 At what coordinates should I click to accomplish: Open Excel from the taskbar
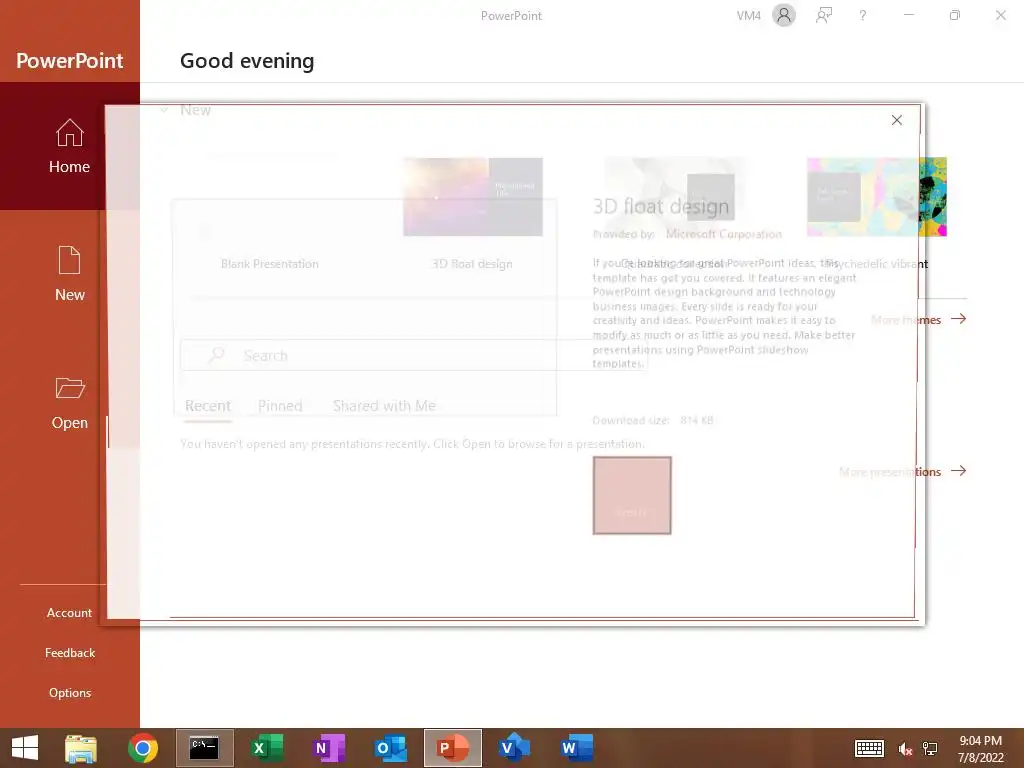pos(267,748)
